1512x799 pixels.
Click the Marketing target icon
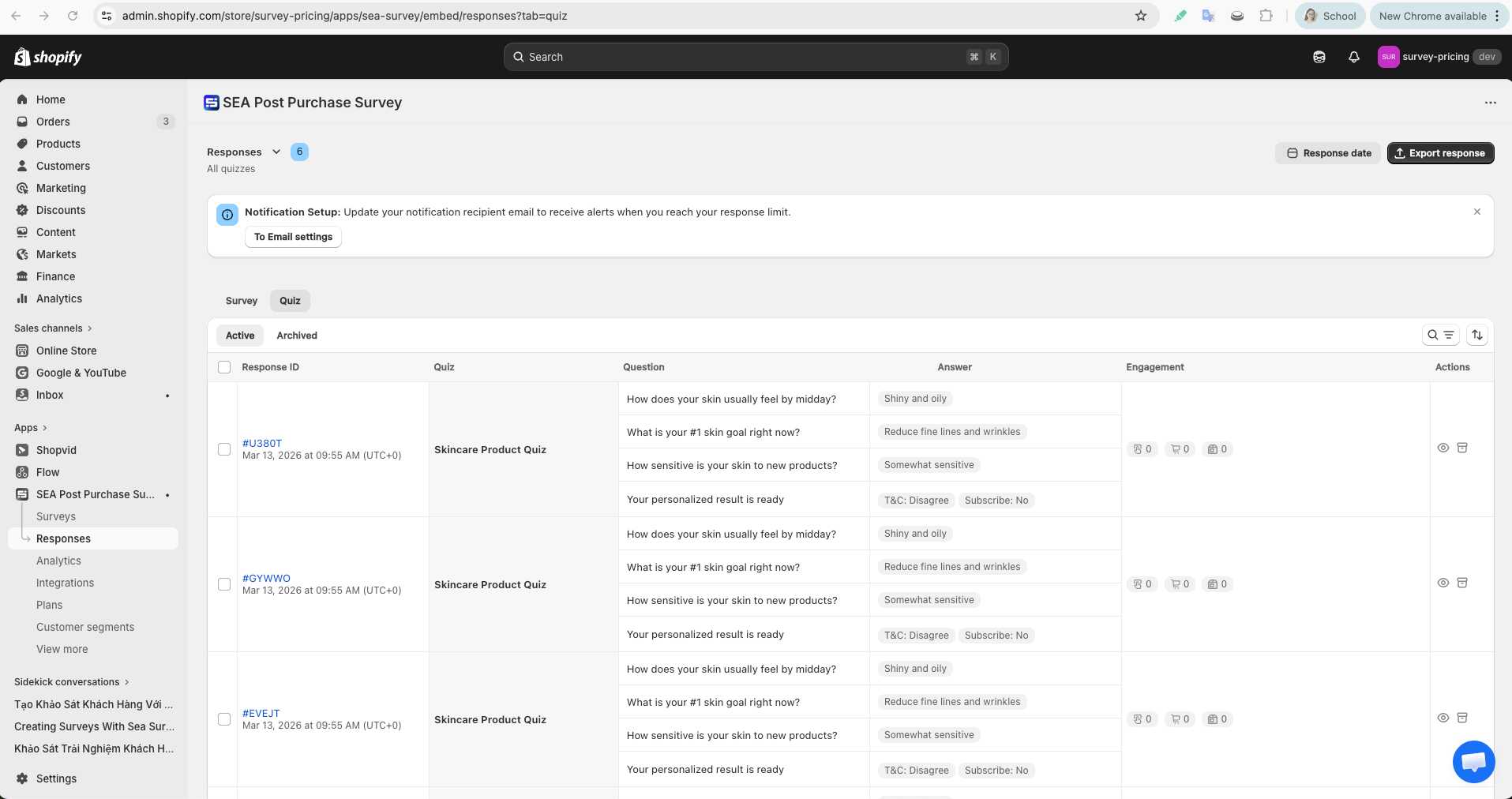[22, 188]
